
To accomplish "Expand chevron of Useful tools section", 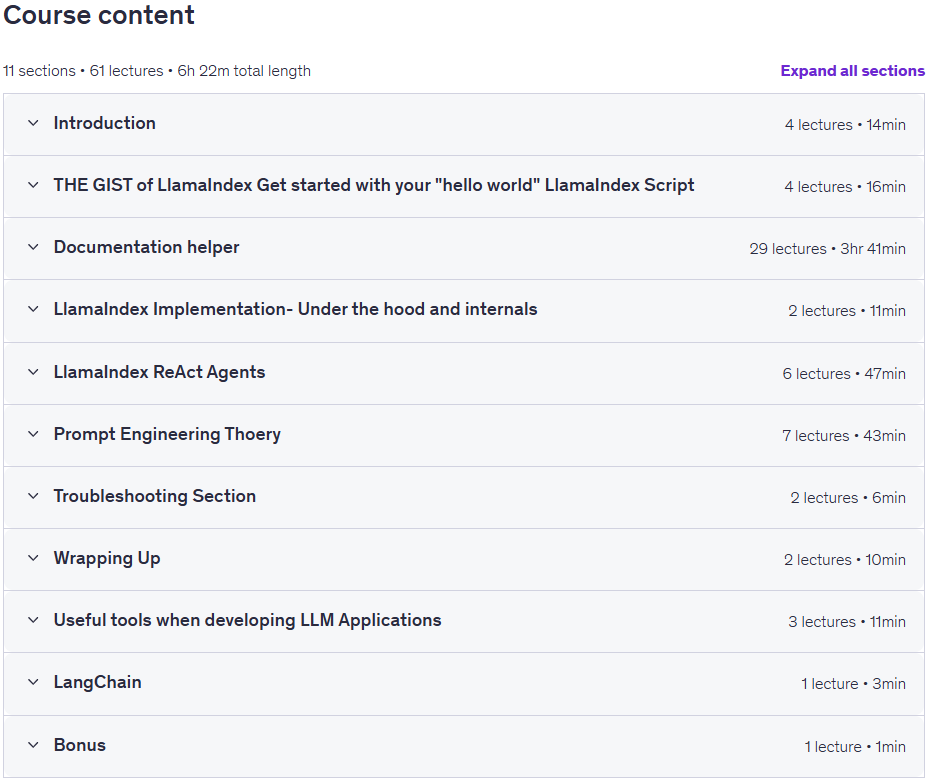I will (x=33, y=620).
